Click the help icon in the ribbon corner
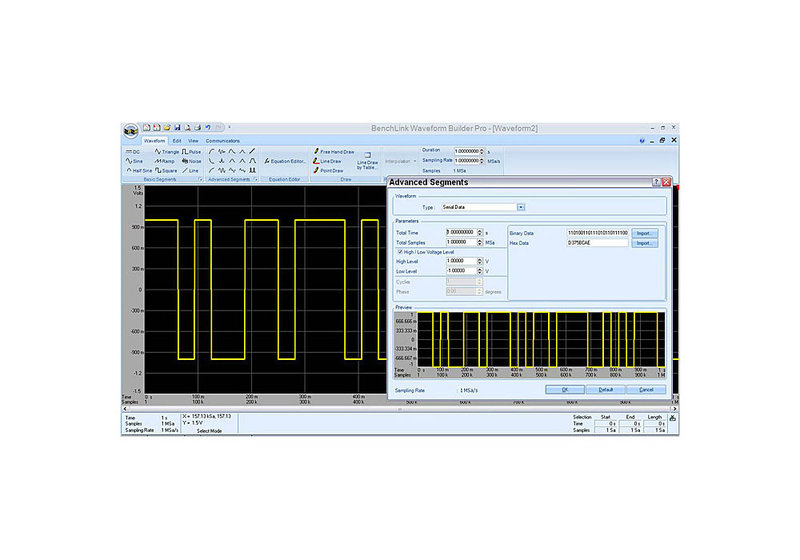Screen dimensions: 800x560 [642, 141]
